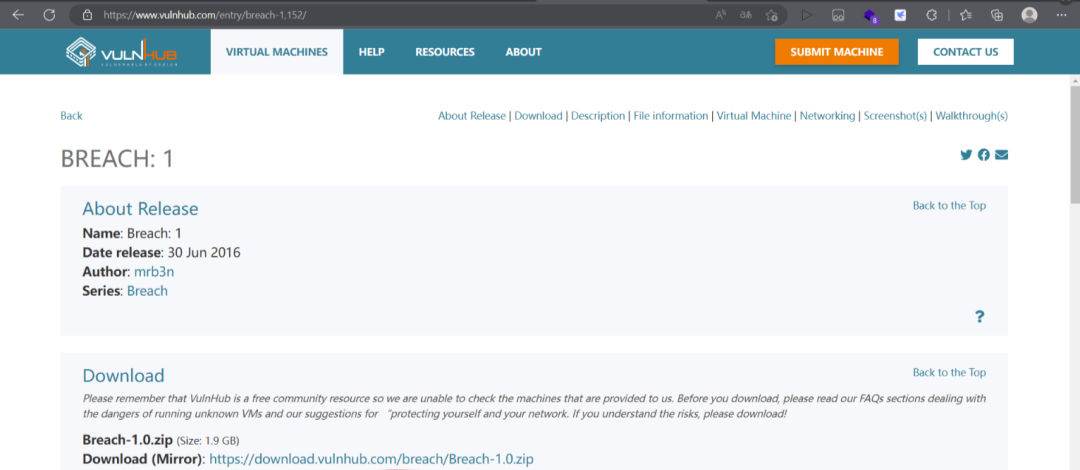Image resolution: width=1080 pixels, height=470 pixels.
Task: Jump to Walkthrough(s) anchor link
Action: click(x=972, y=116)
